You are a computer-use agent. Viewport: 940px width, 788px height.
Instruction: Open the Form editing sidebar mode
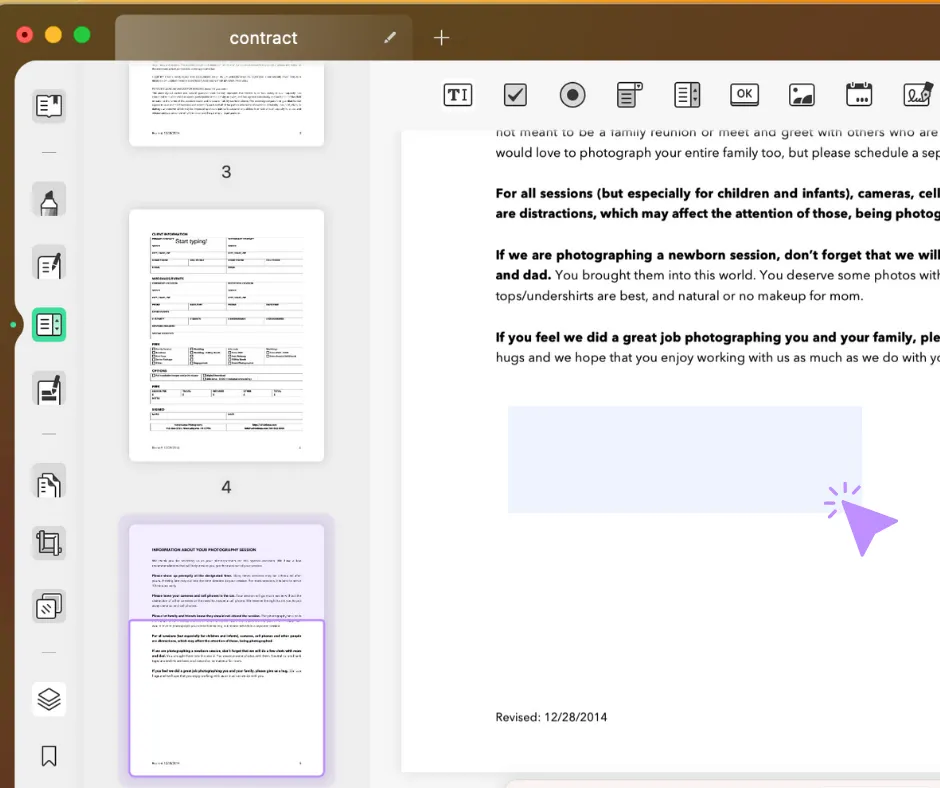click(48, 325)
